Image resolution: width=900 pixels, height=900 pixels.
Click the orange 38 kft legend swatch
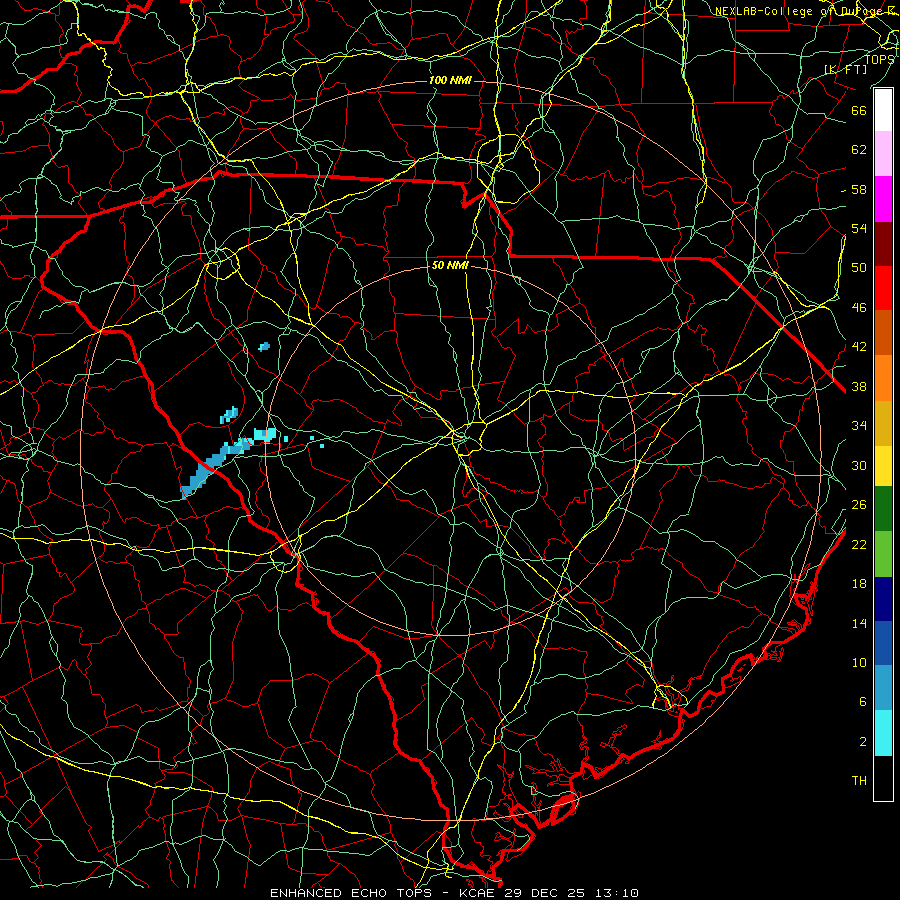(883, 378)
